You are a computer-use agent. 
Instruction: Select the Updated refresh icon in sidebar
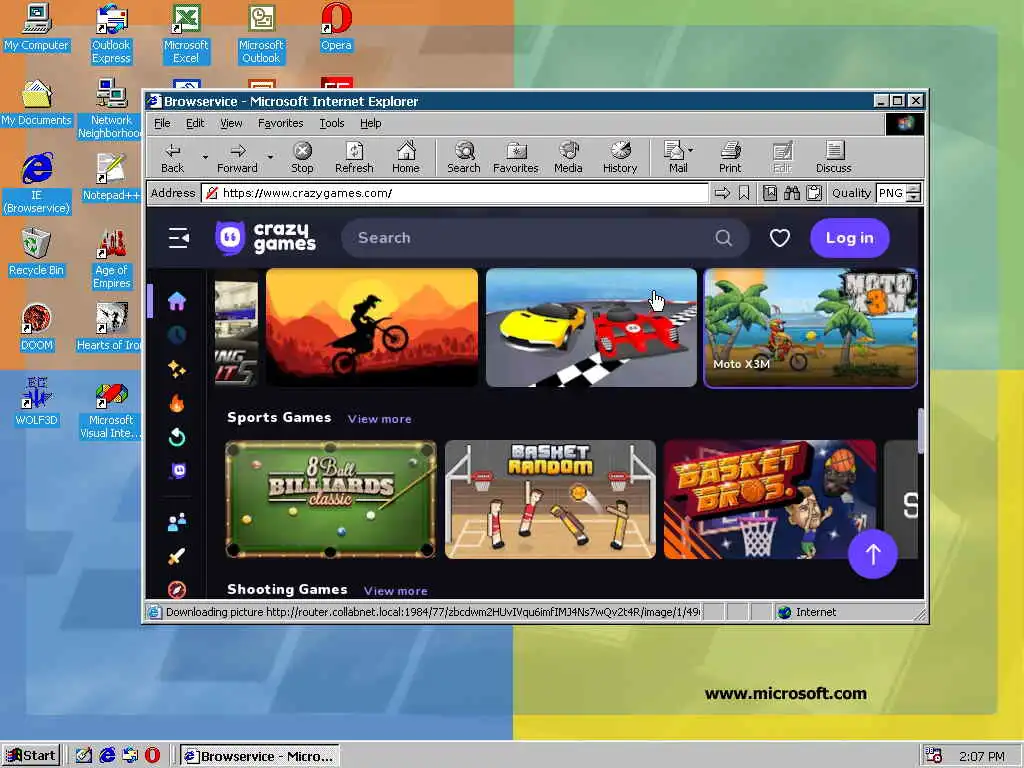point(177,437)
